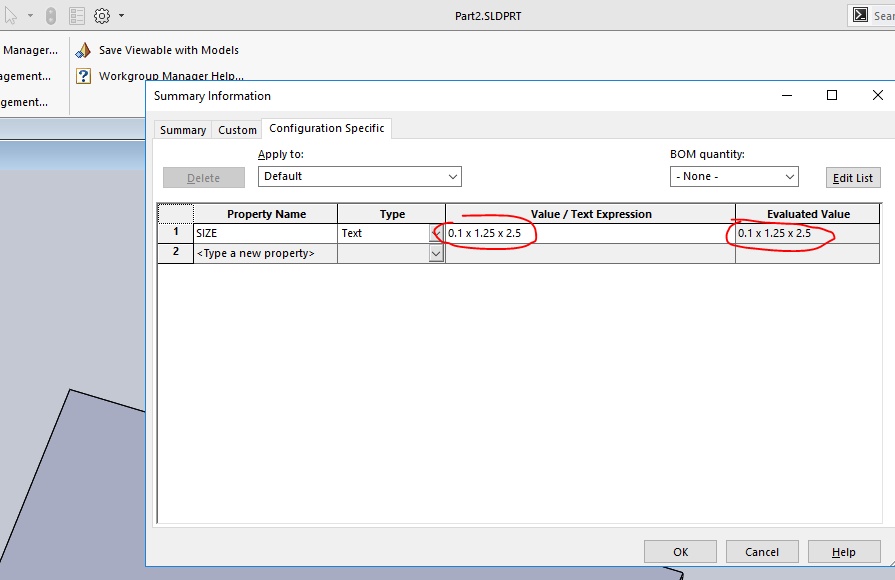Maximize the Summary Information dialog
This screenshot has width=895, height=580.
point(832,95)
